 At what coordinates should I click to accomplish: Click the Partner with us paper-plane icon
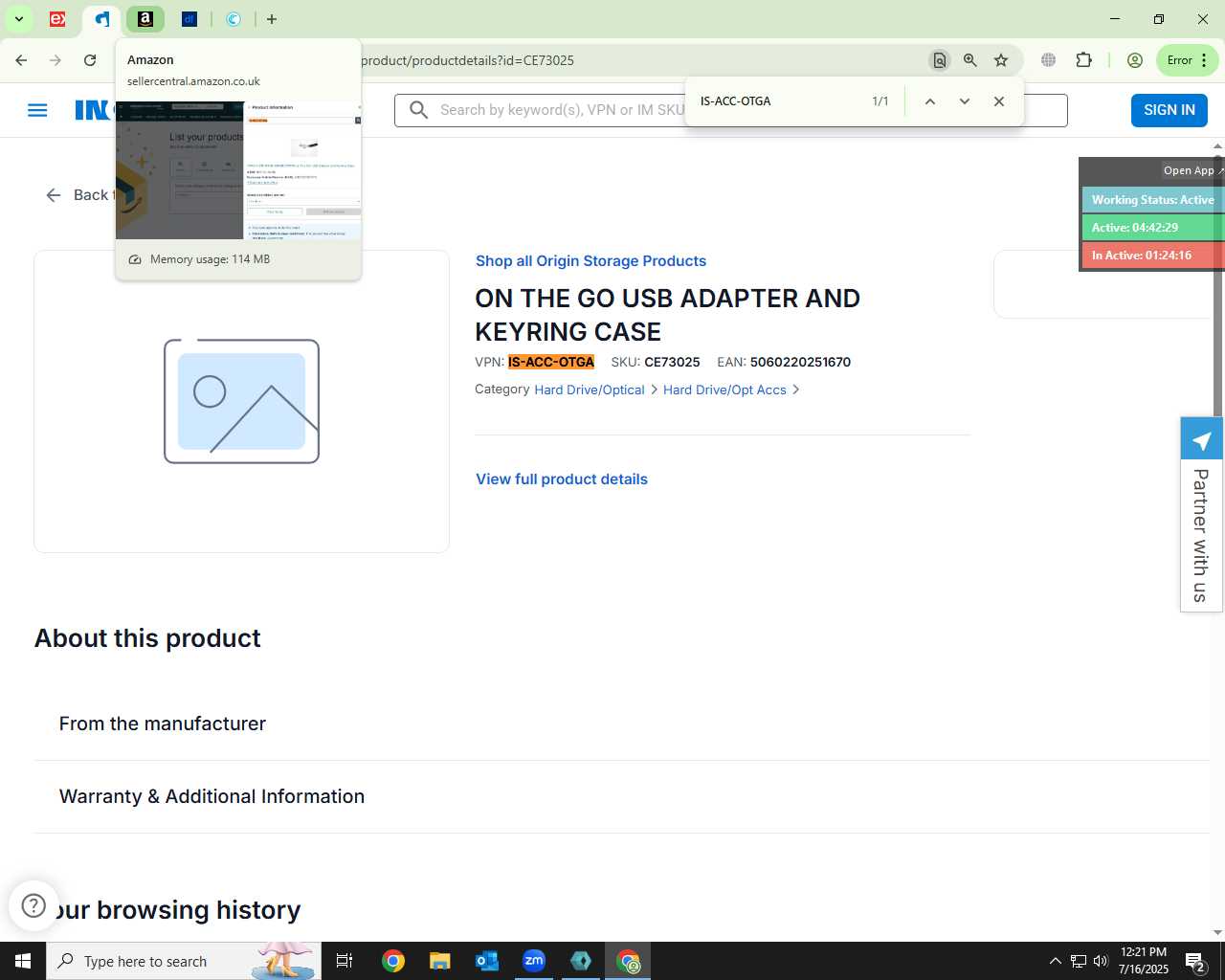click(1201, 441)
